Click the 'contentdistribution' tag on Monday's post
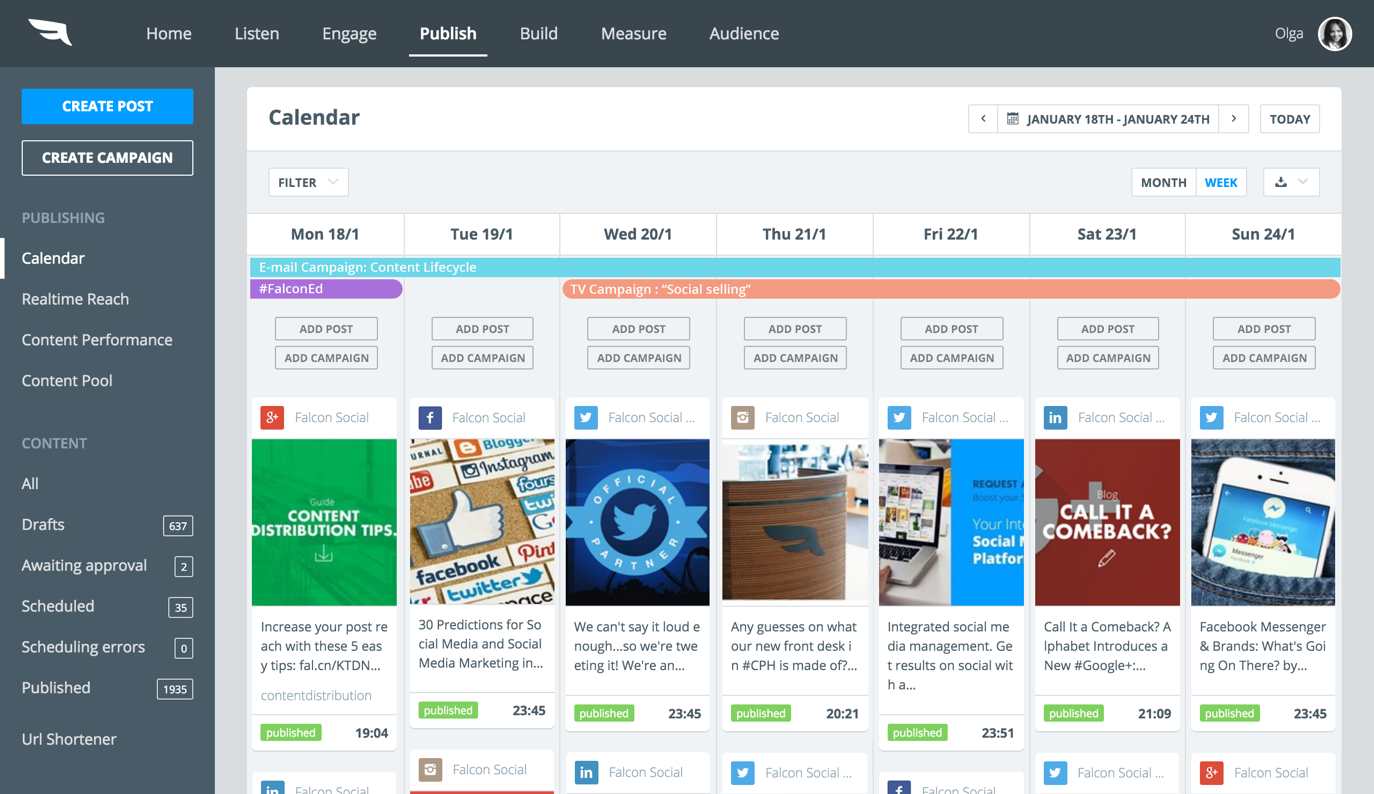This screenshot has height=794, width=1374. point(316,695)
